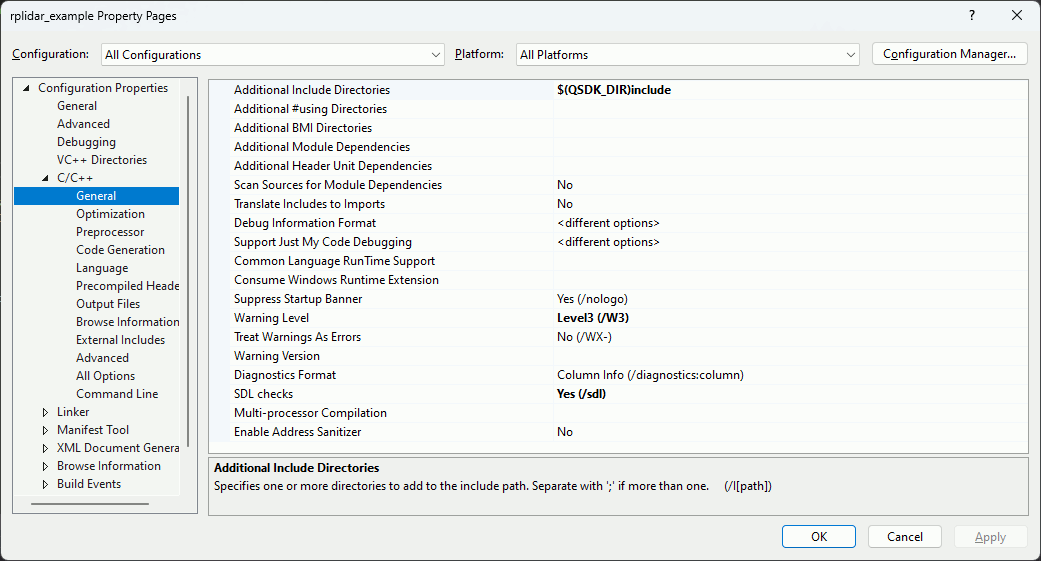
Task: Expand the Linker node
Action: coord(45,412)
